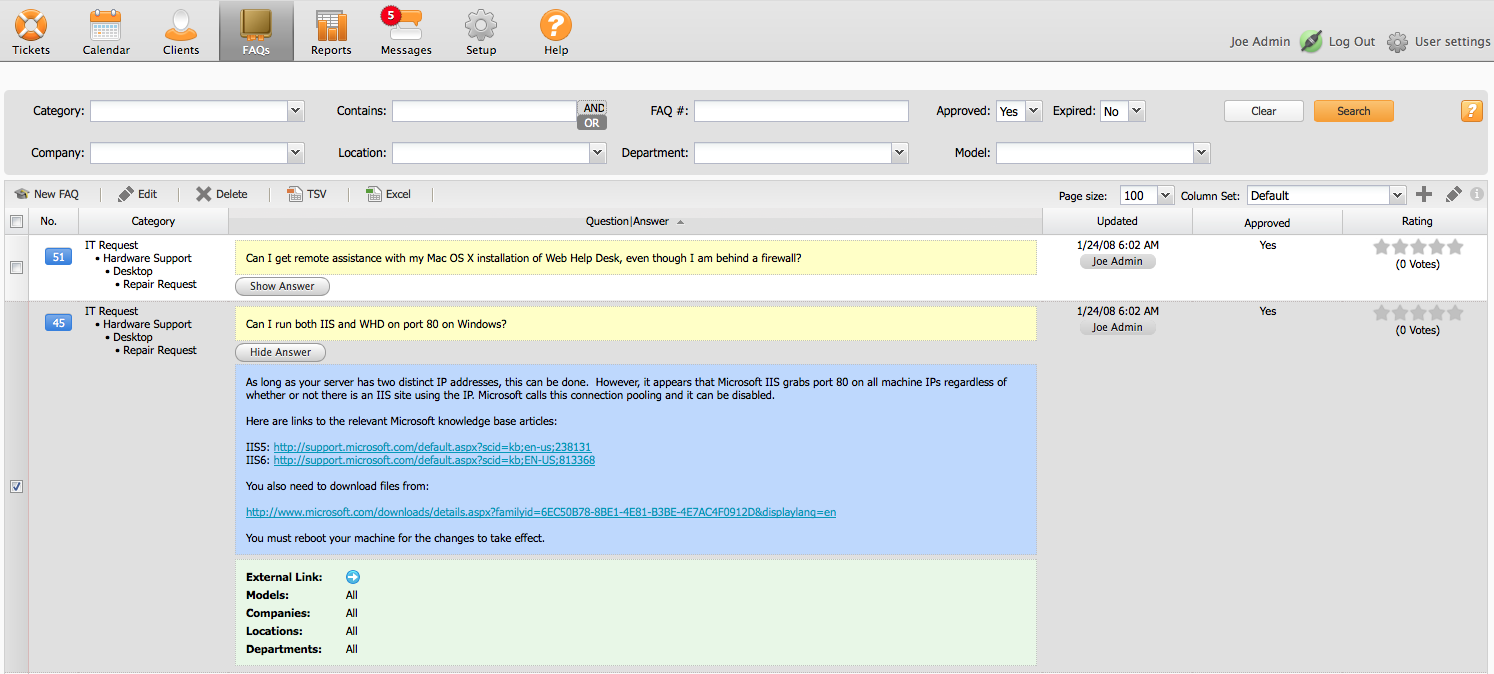Viewport: 1494px width, 674px height.
Task: Open the Reports module
Action: point(331,32)
